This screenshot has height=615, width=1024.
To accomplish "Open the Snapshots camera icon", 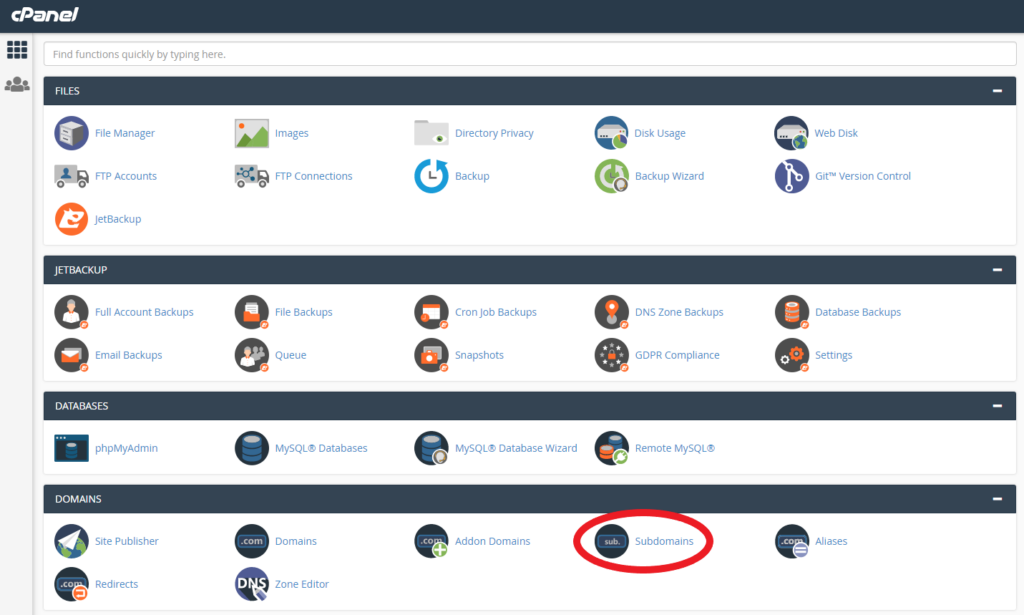I will click(431, 355).
